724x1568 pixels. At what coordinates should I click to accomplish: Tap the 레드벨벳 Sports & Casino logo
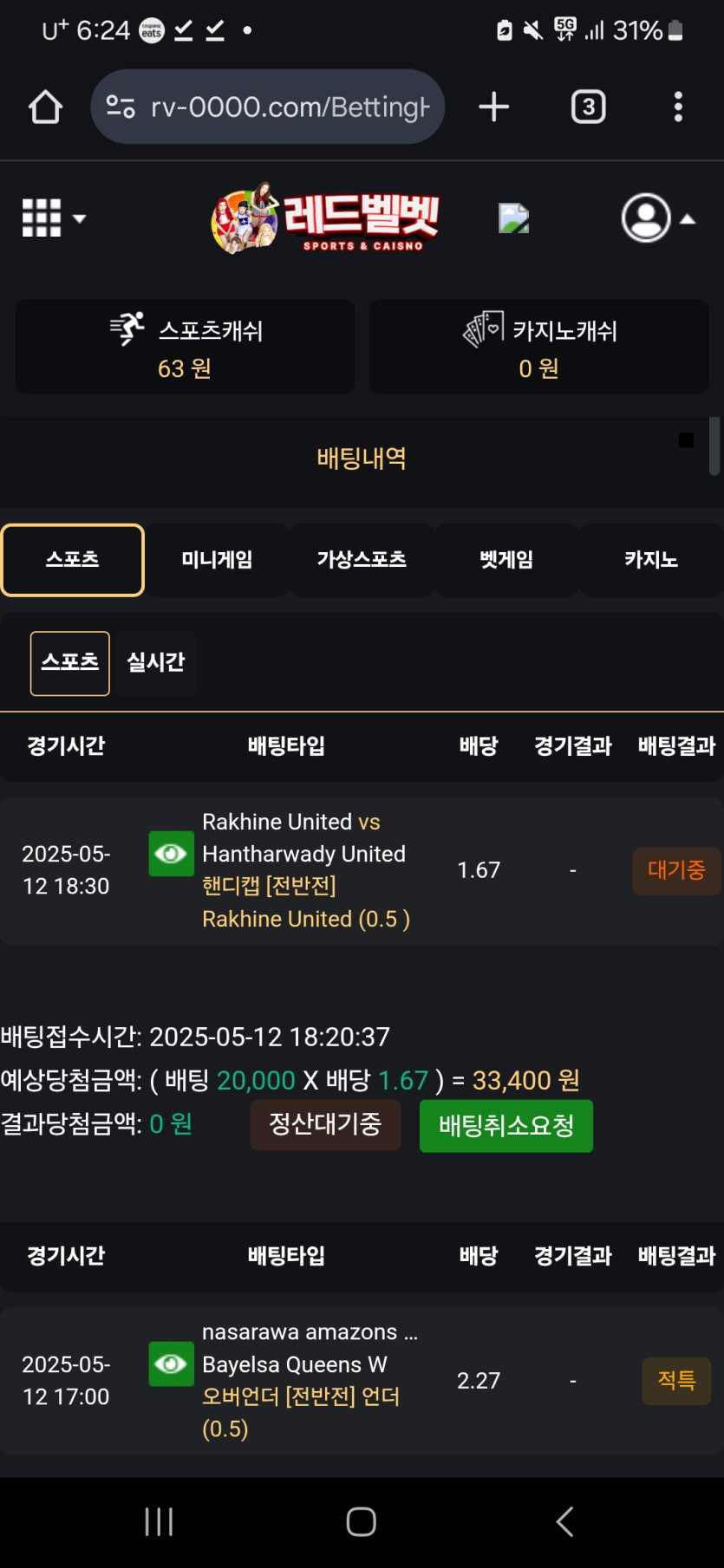[326, 218]
